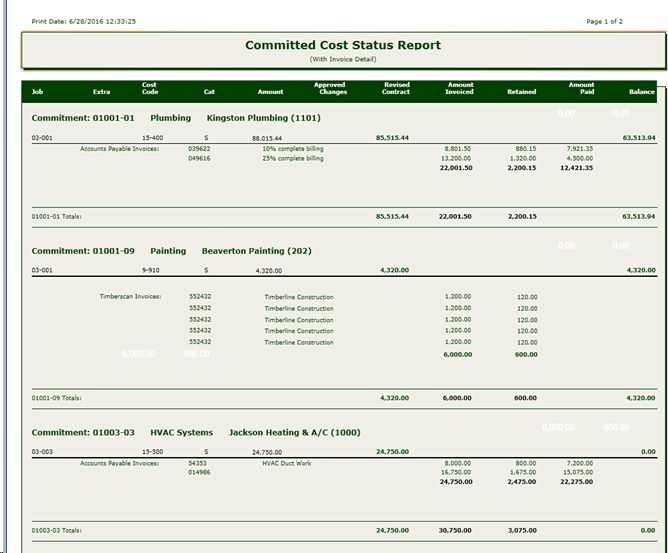Click 6,000.00 in the 01001-09 Totals row
668x553 pixels.
(x=457, y=398)
